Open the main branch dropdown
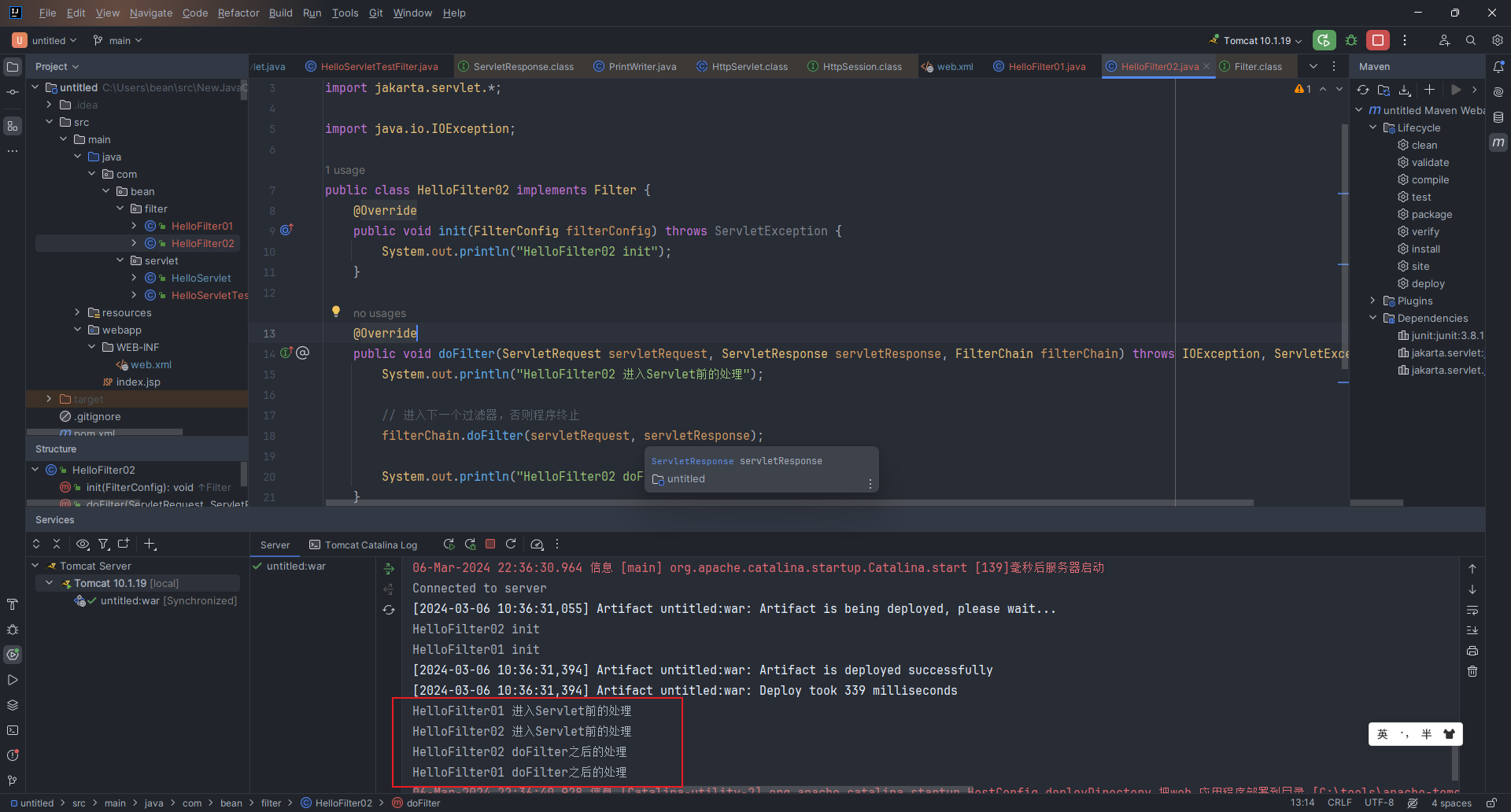1511x812 pixels. 118,40
